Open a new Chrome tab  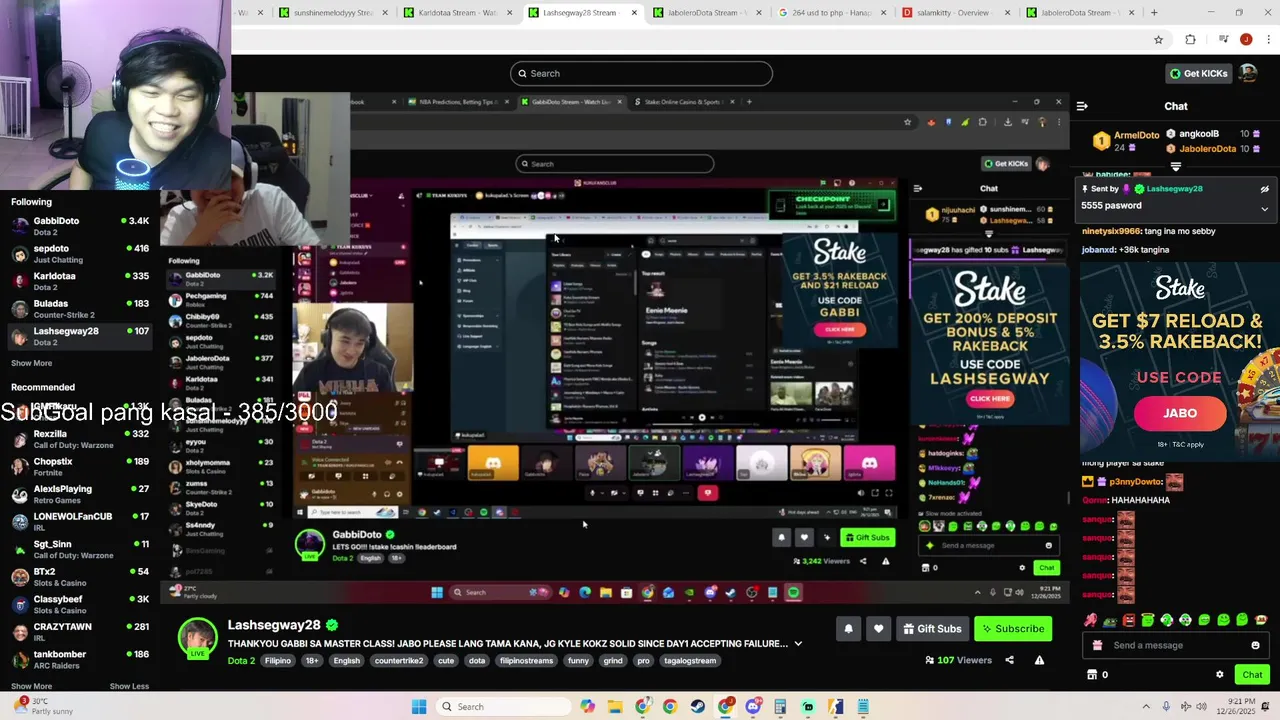click(1154, 13)
